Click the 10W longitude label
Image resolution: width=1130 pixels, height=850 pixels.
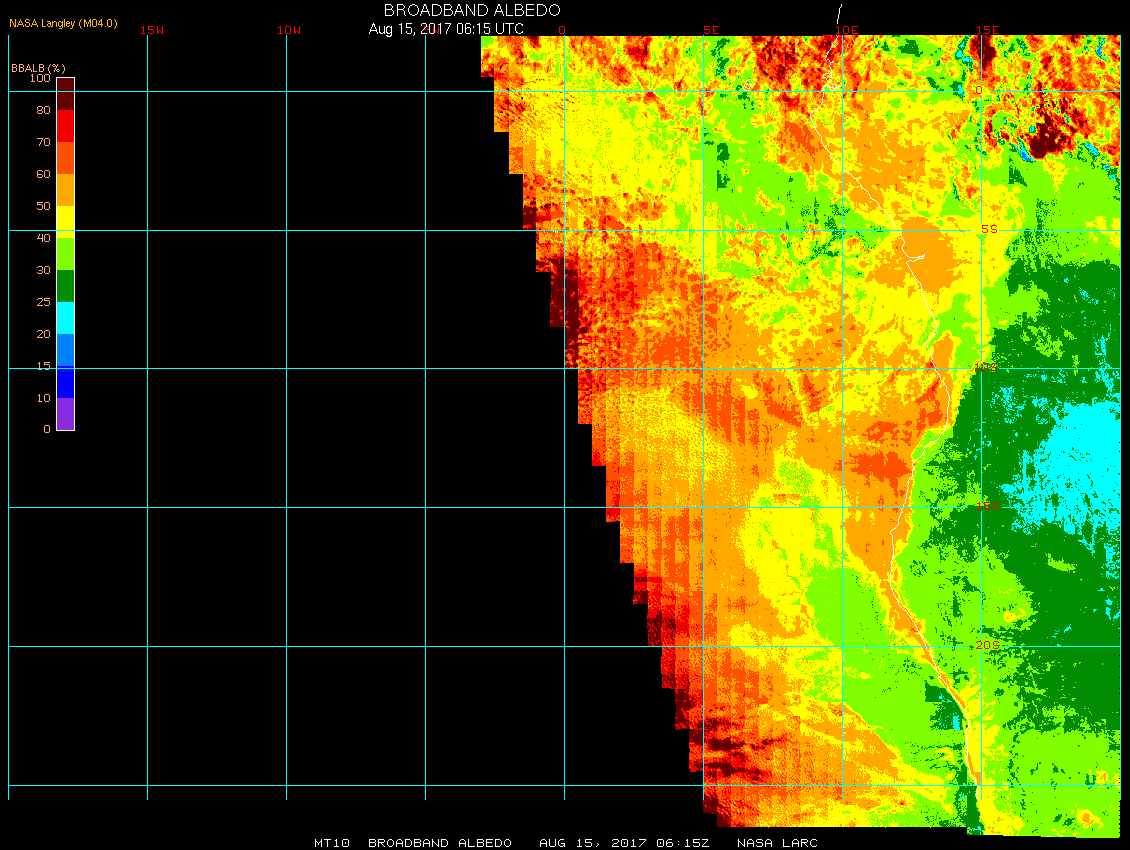pyautogui.click(x=288, y=30)
